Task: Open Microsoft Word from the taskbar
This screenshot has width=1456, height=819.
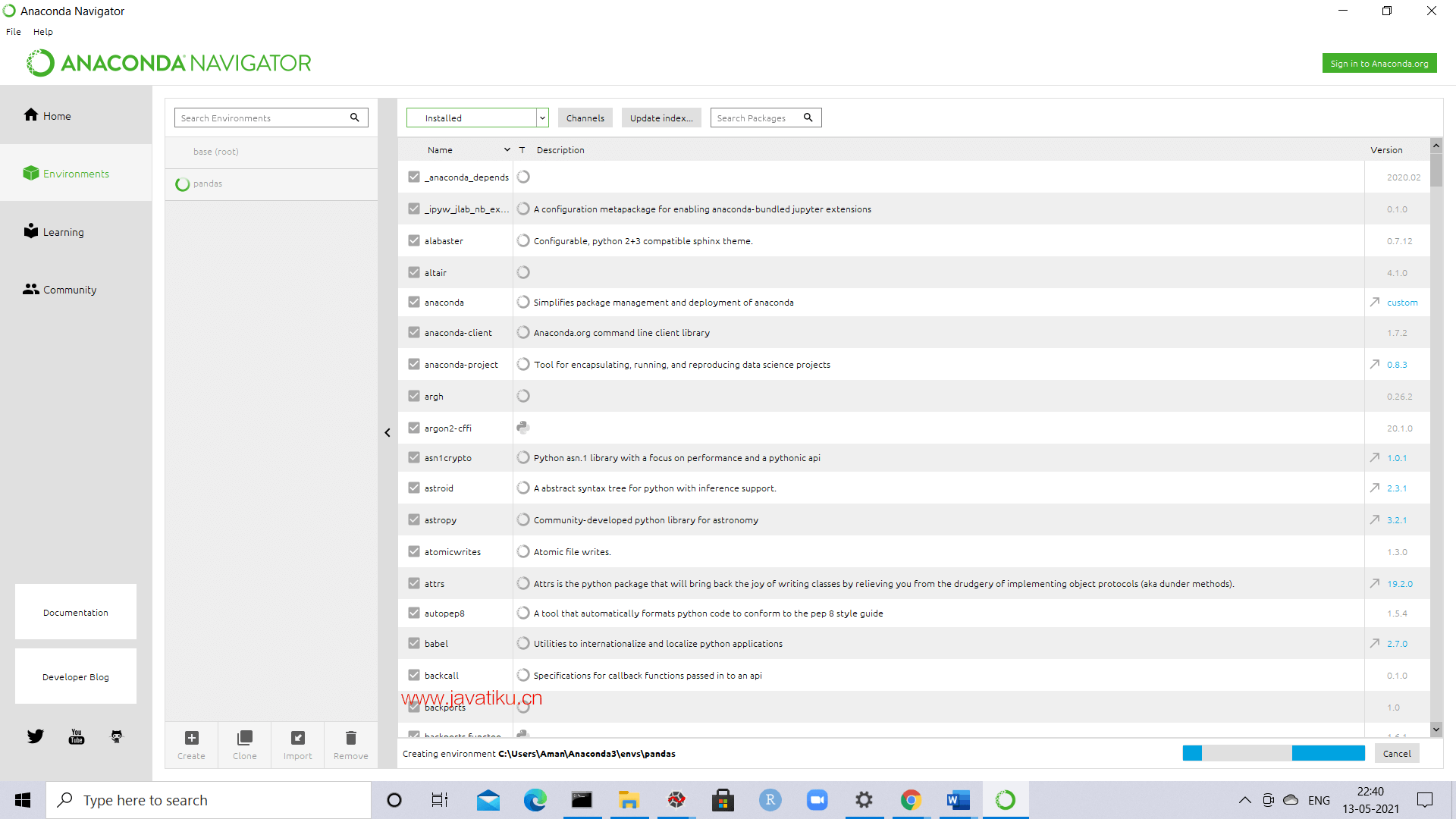Action: tap(958, 800)
